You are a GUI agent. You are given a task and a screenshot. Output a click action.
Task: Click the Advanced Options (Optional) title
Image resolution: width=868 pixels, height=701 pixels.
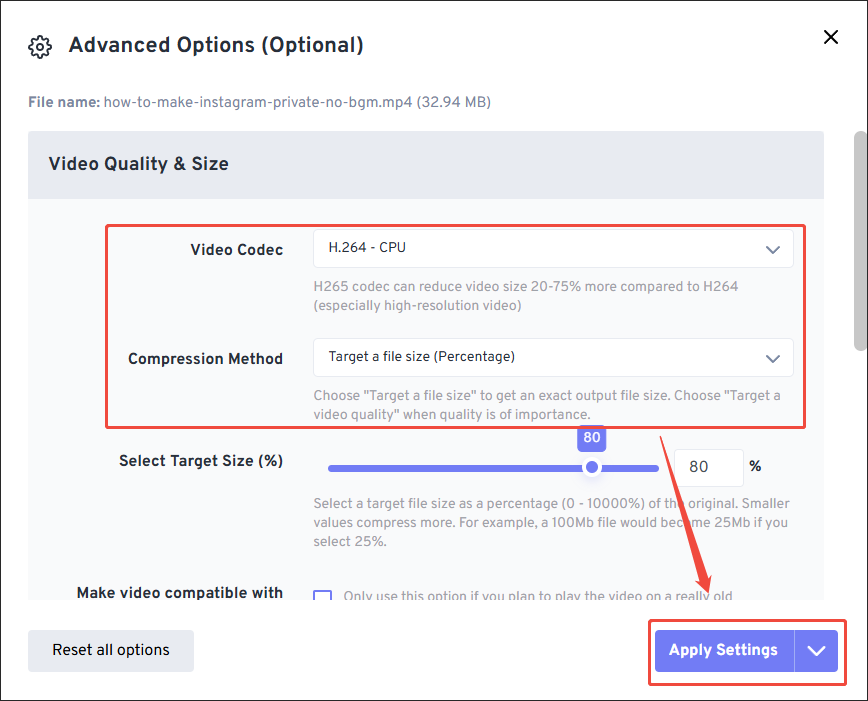coord(216,45)
